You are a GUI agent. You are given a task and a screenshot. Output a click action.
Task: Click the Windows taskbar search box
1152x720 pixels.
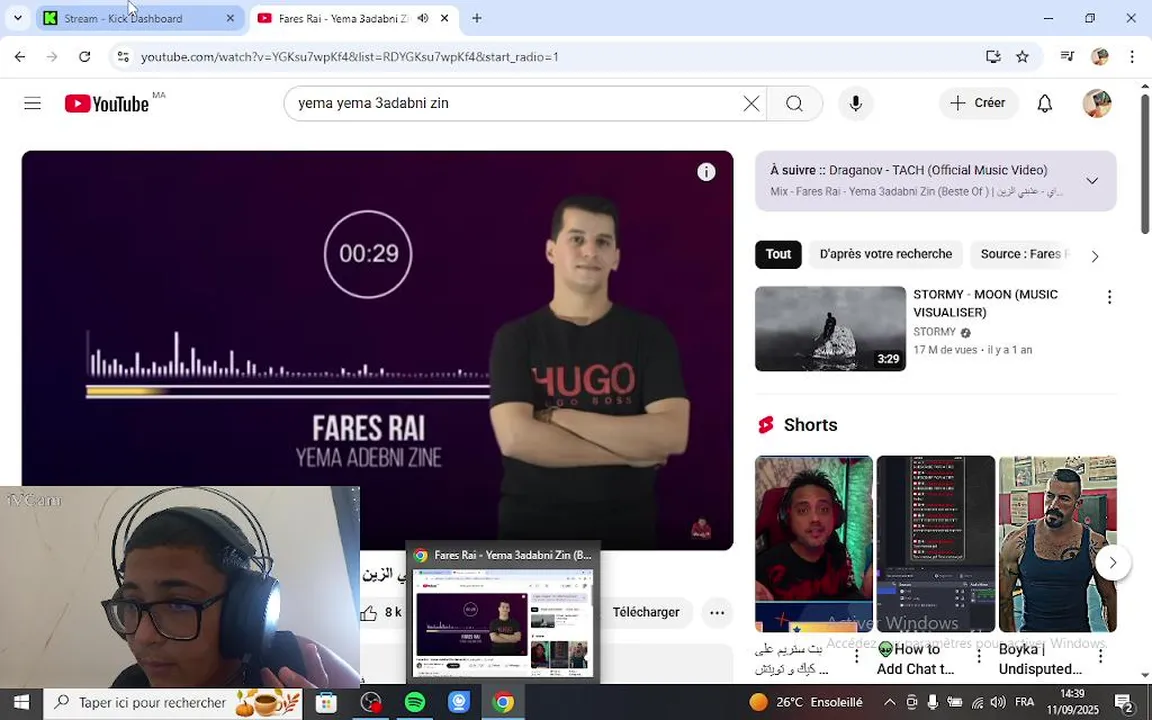pos(173,703)
